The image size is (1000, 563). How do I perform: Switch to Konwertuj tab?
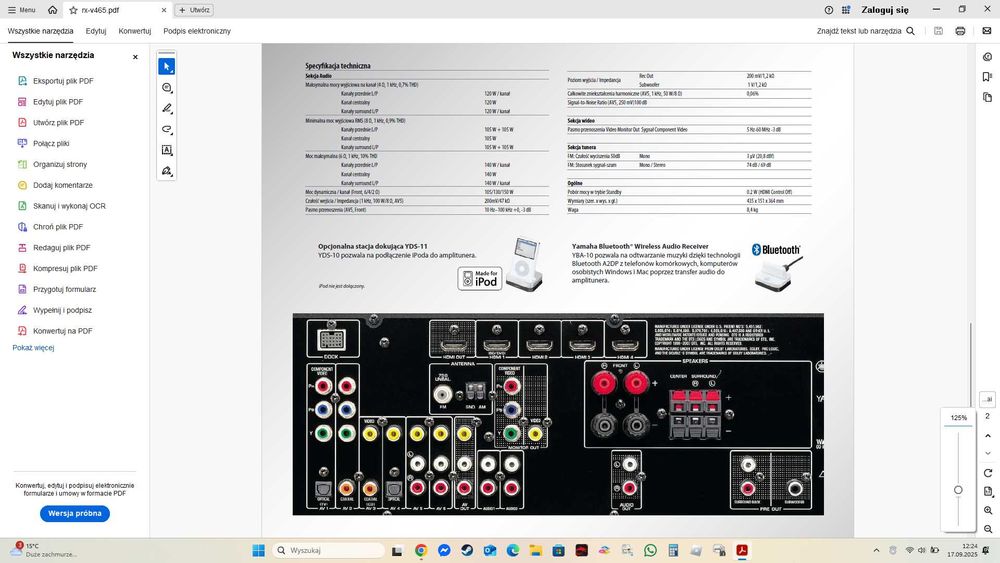(135, 31)
